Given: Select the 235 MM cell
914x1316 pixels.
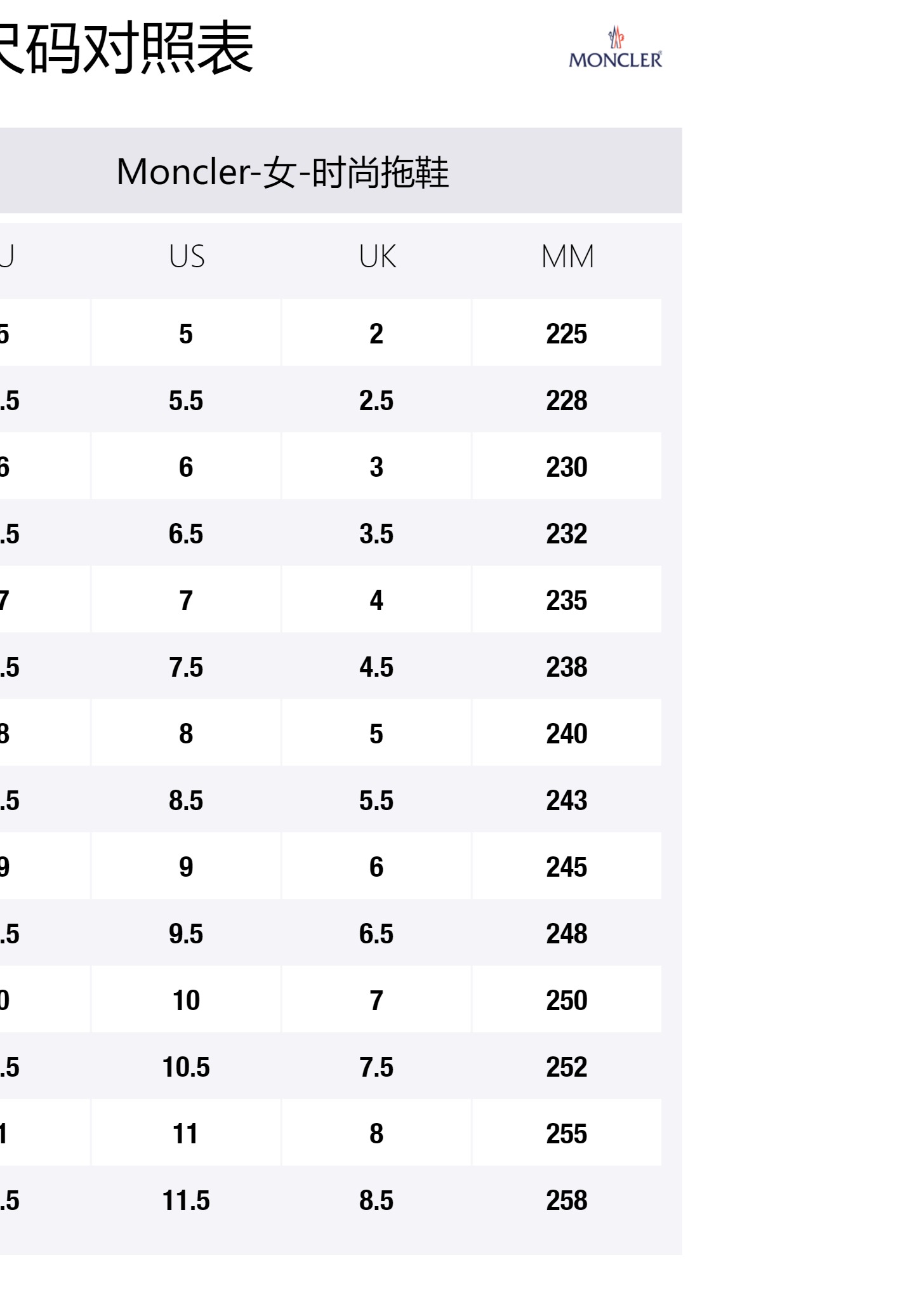Looking at the screenshot, I should 567,601.
